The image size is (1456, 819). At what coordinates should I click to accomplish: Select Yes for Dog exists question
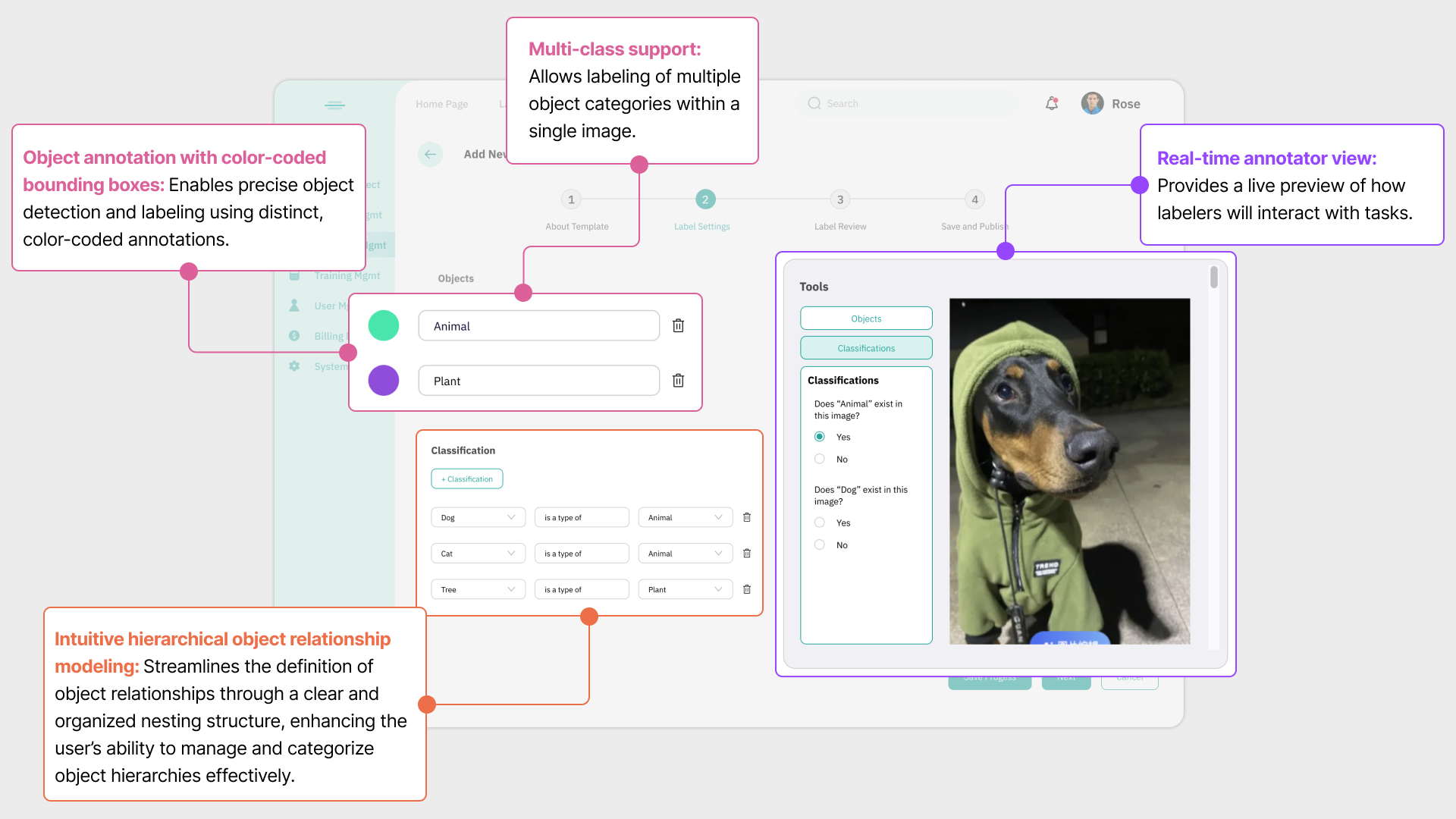(820, 522)
